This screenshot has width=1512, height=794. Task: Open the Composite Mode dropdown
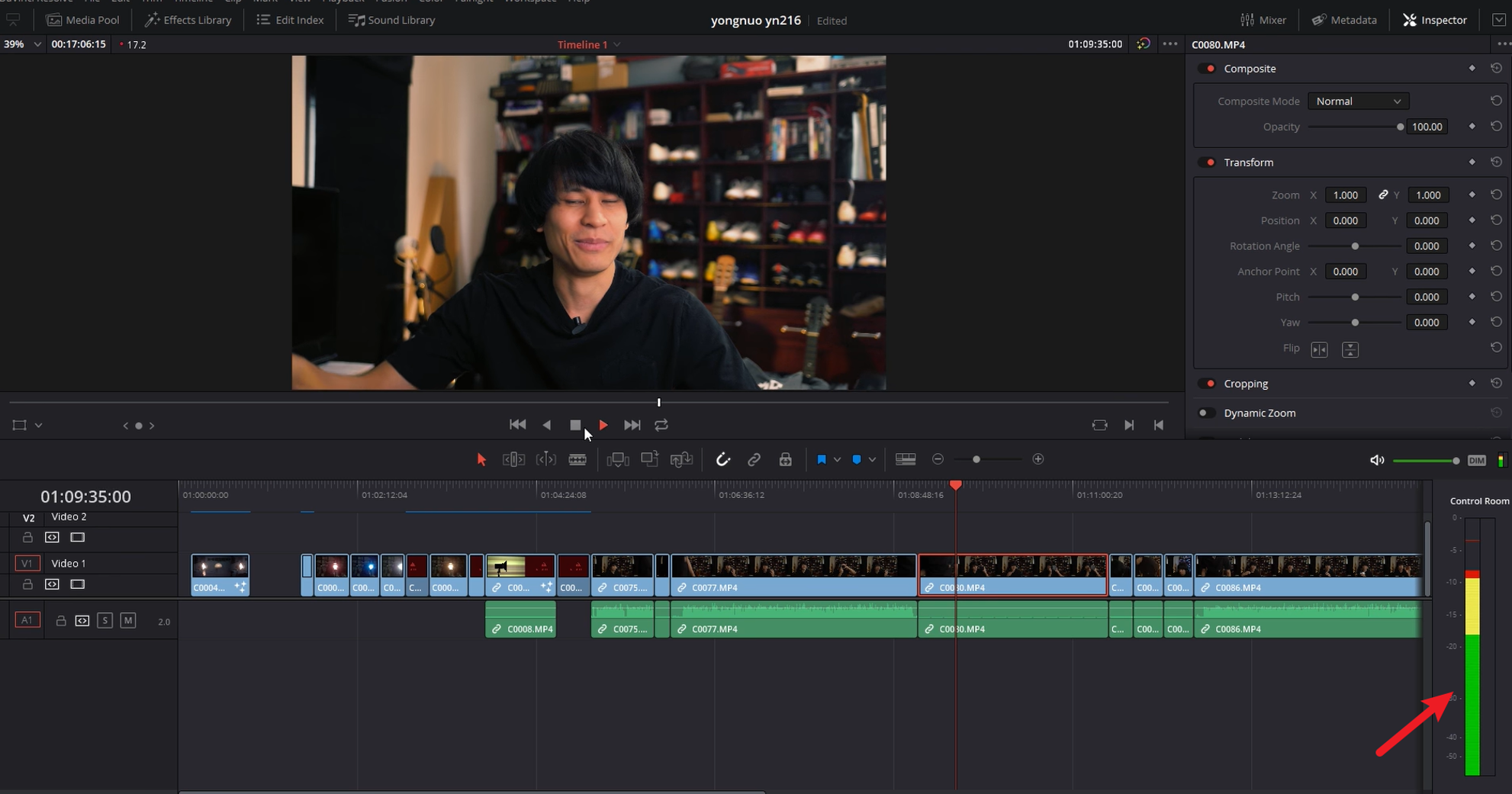[x=1358, y=101]
